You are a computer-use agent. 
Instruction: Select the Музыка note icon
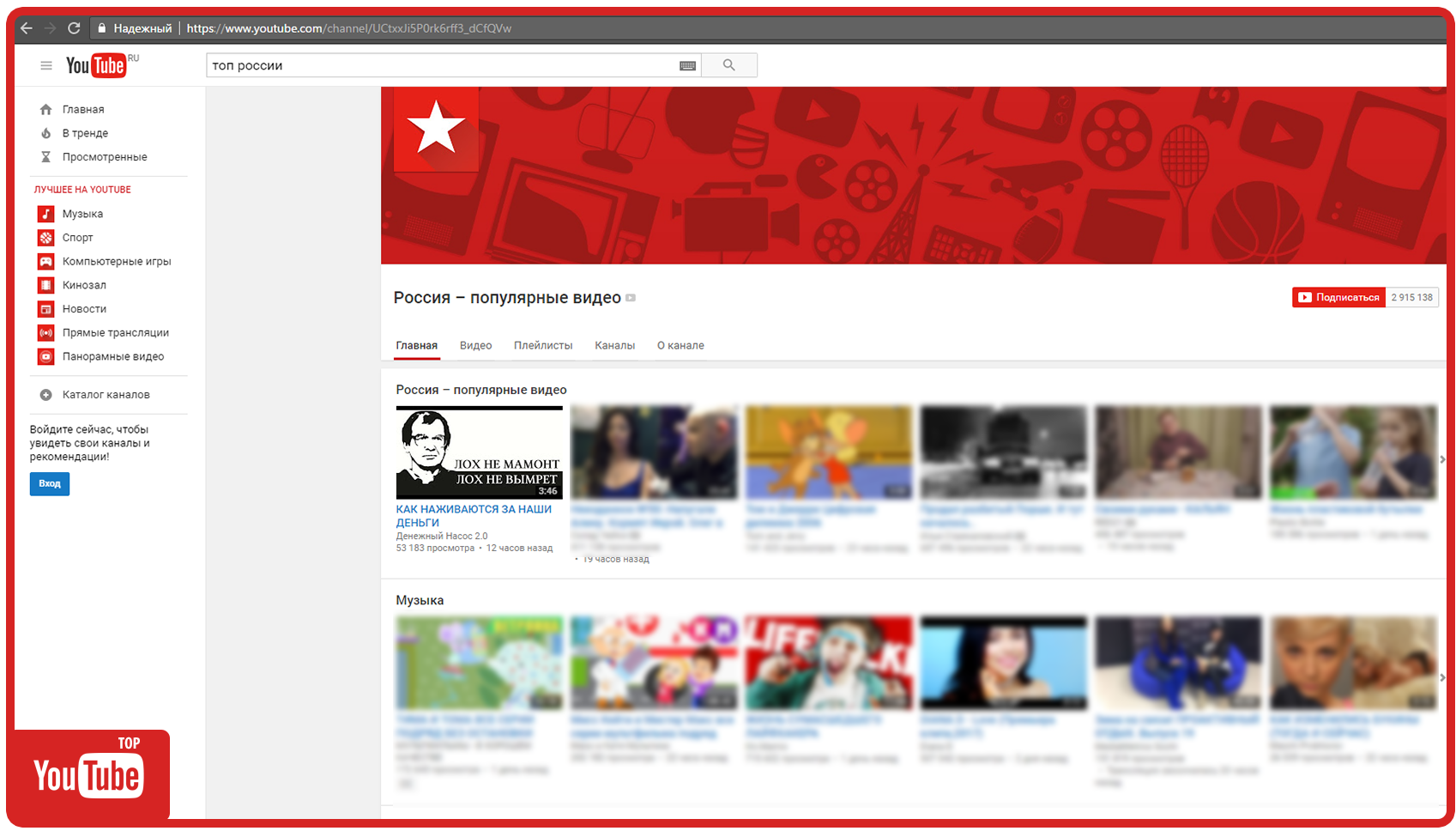(x=45, y=214)
